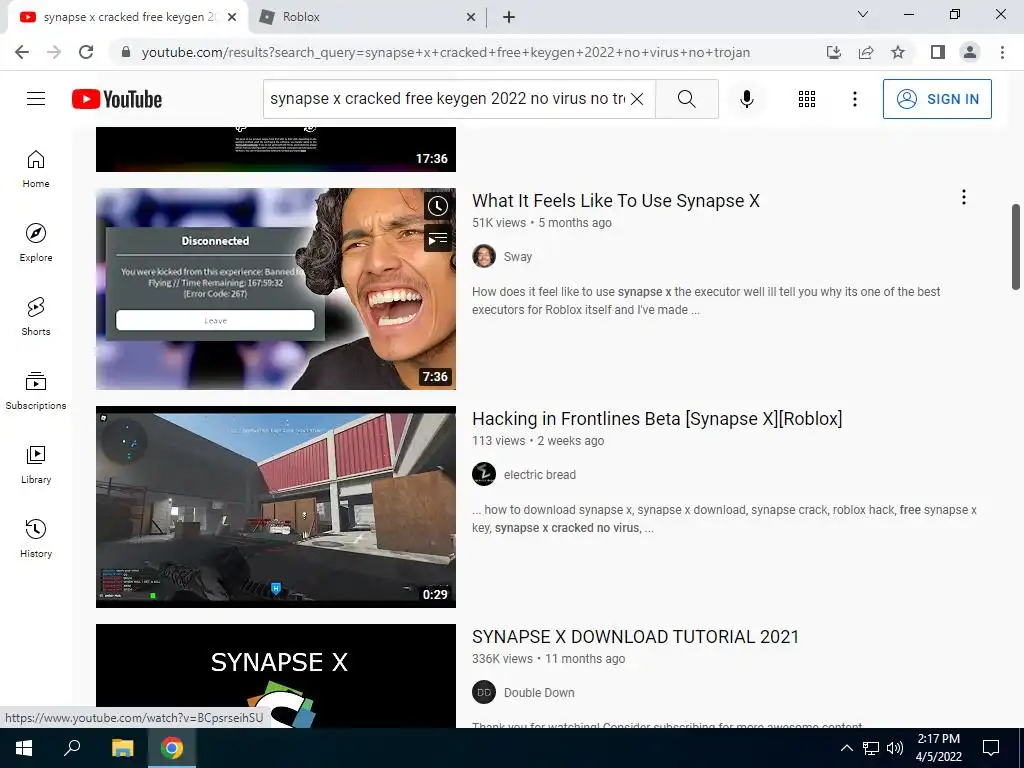
Task: Open Double Down channel name
Action: pyautogui.click(x=539, y=693)
